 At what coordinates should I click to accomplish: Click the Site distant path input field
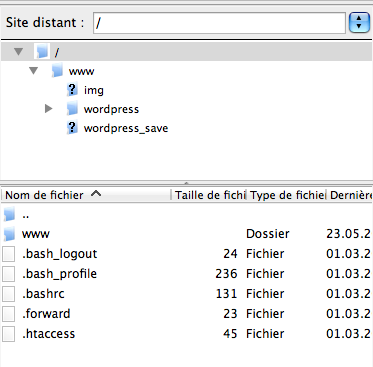pos(219,23)
